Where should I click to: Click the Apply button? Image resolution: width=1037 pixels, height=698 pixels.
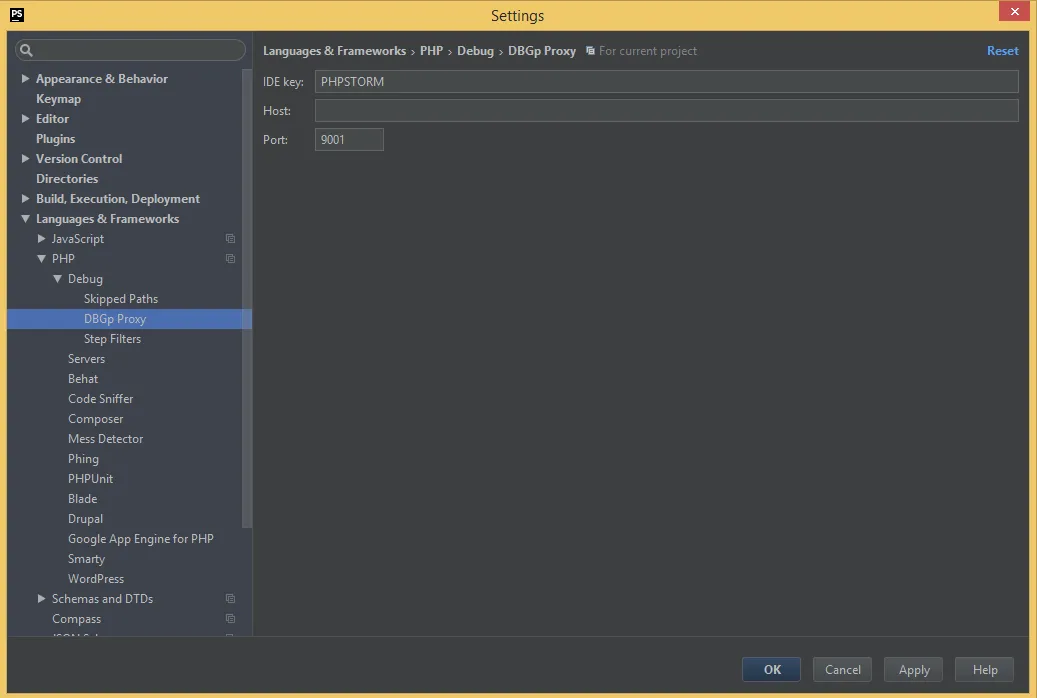coord(913,670)
